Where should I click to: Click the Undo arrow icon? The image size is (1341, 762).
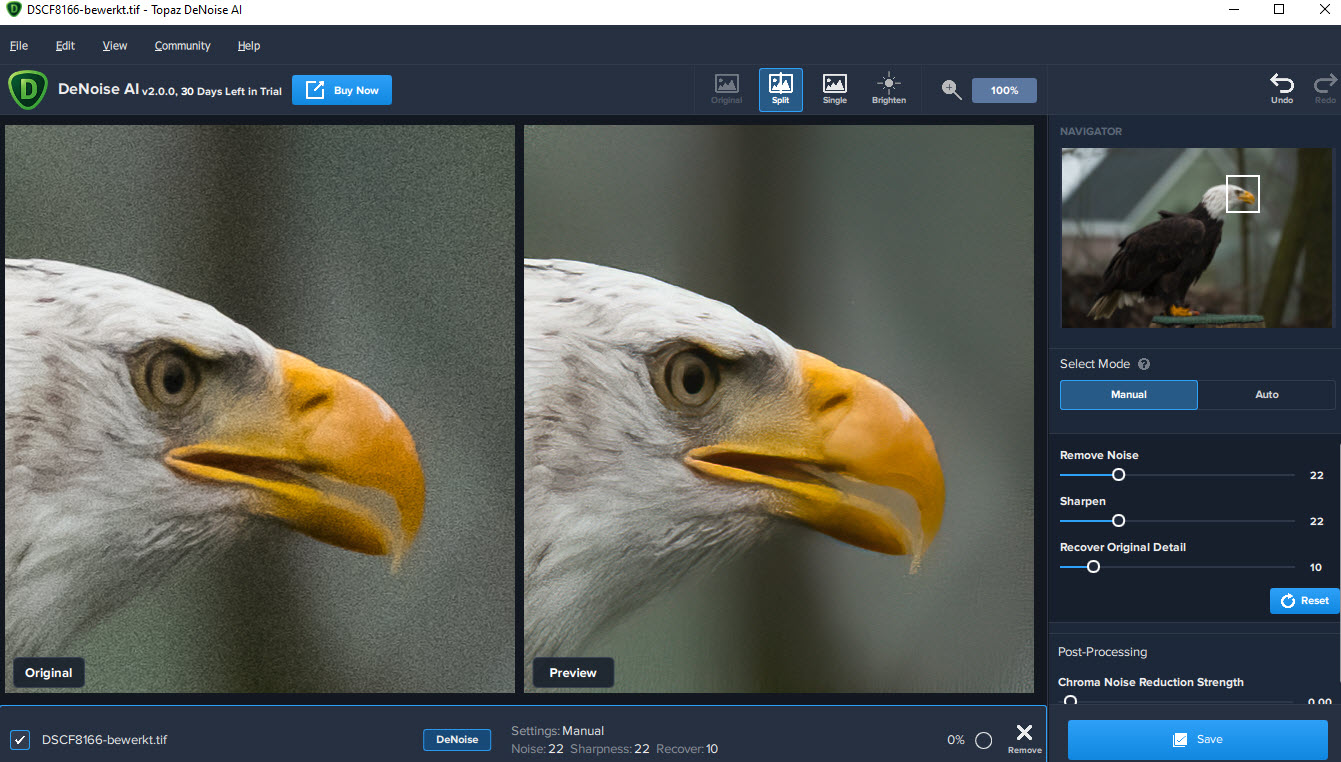click(x=1281, y=88)
